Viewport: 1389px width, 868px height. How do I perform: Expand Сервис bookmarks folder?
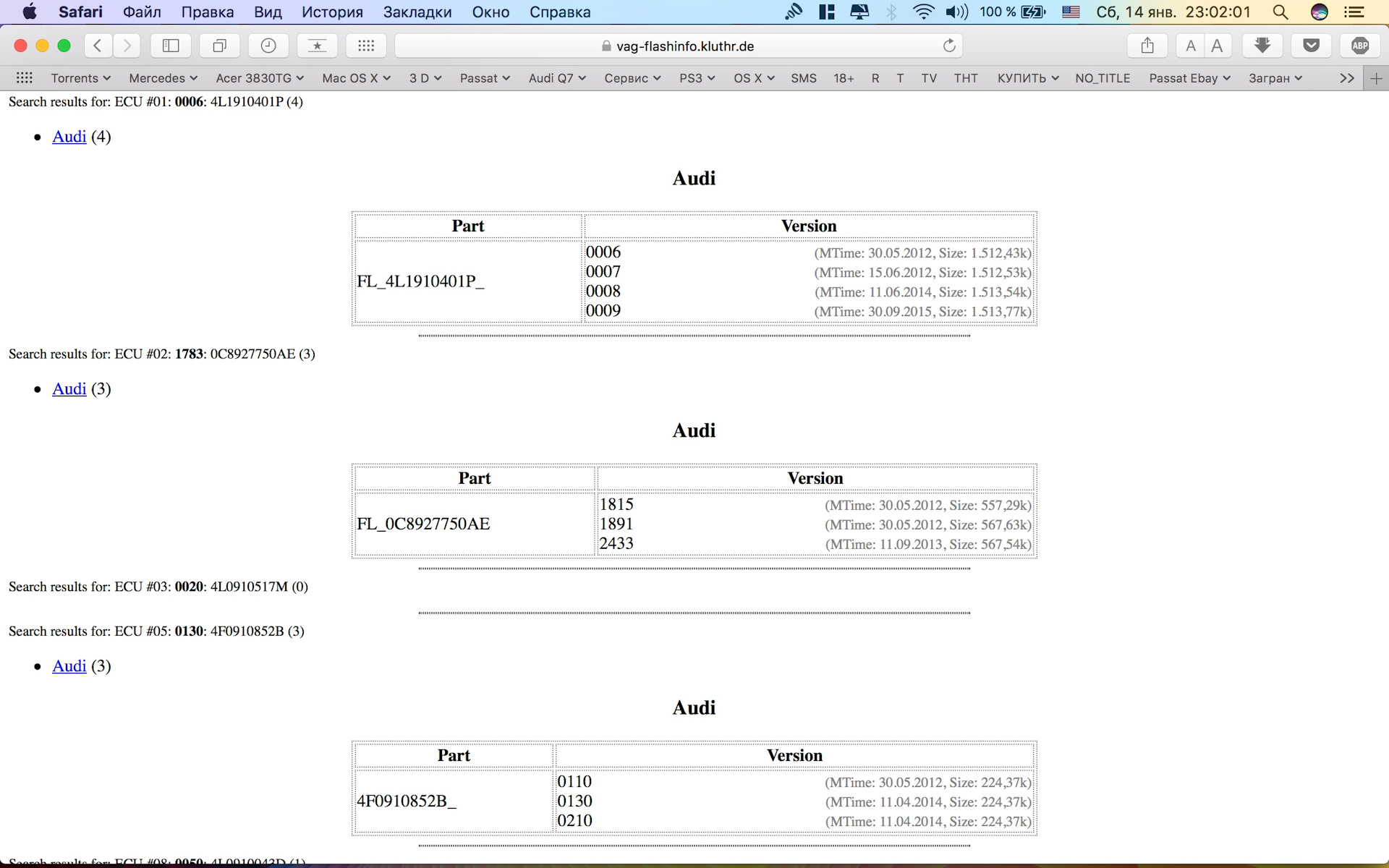click(632, 78)
